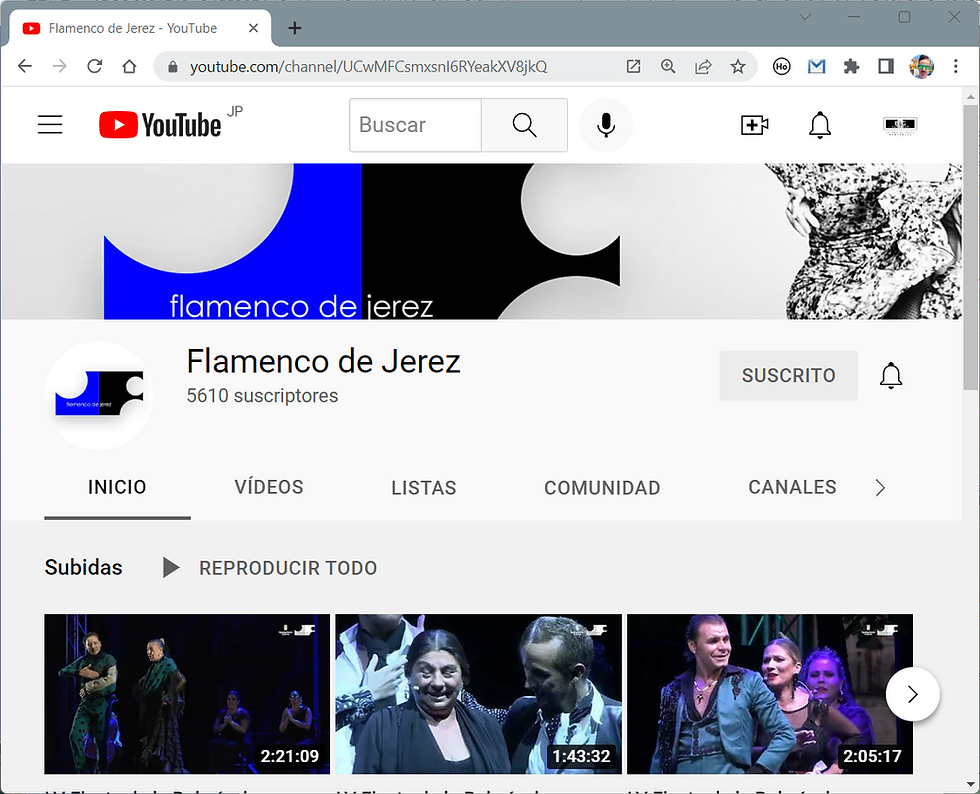Click the flamenco de jerez channel banner
Screen dimensions: 980x794
pos(482,241)
